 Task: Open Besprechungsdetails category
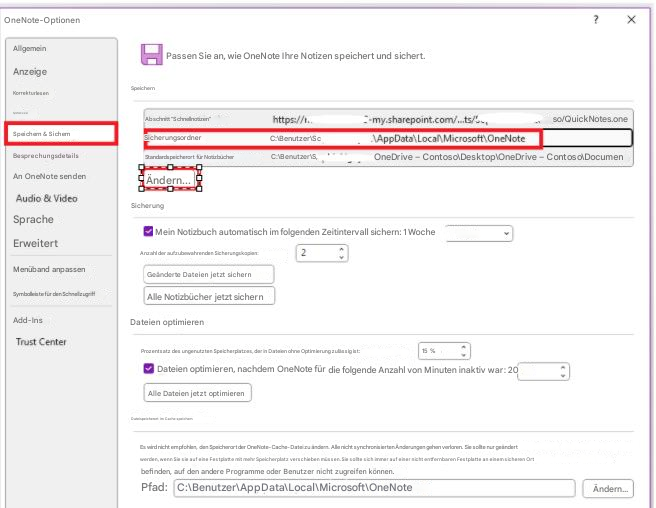[x=46, y=156]
